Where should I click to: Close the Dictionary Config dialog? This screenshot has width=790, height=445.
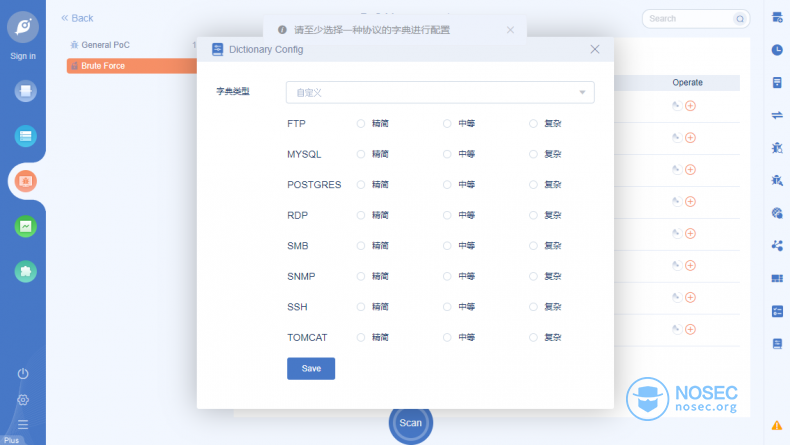pos(595,49)
